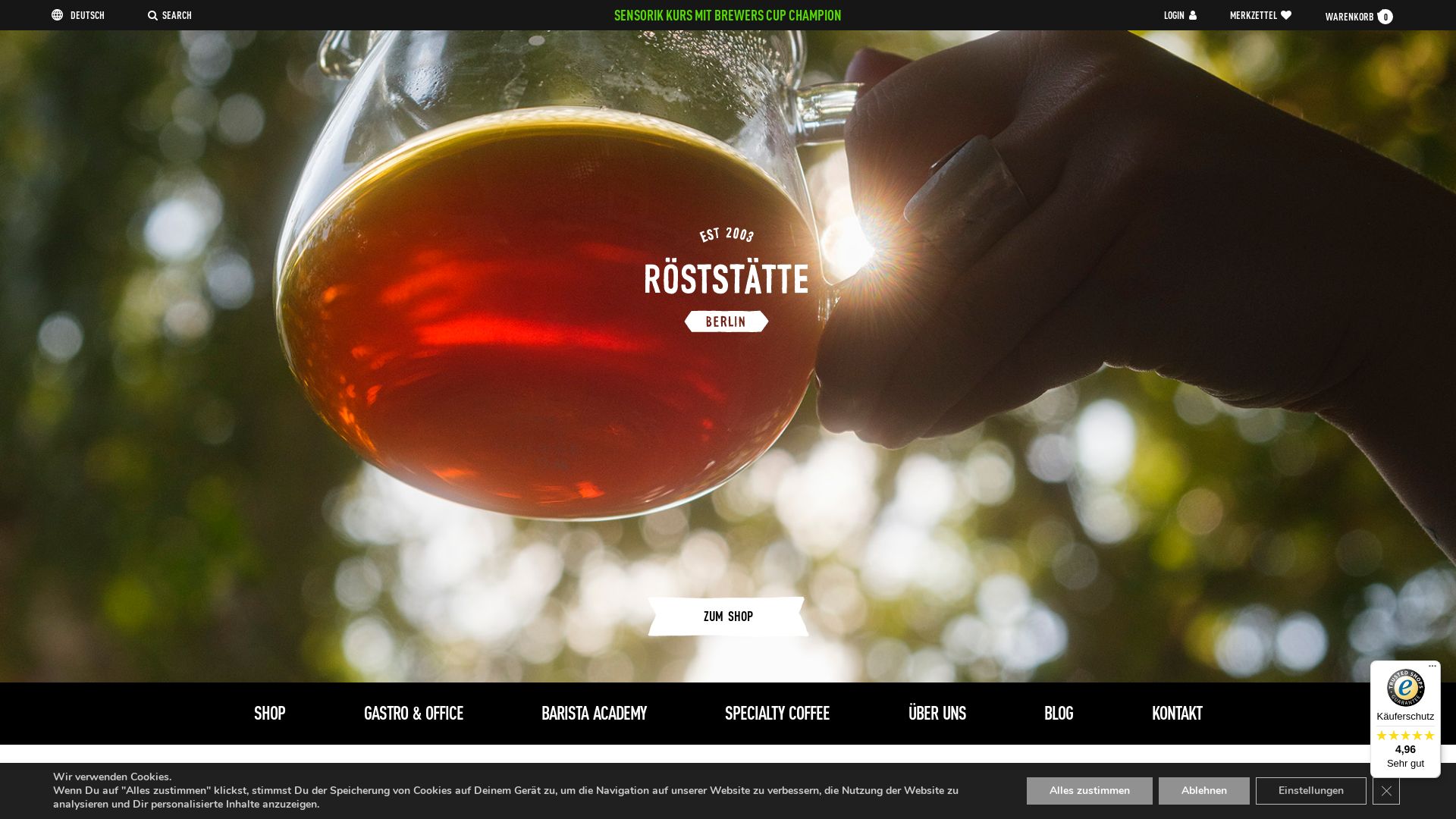The height and width of the screenshot is (819, 1456).
Task: Open the ÜBER UNS menu
Action: [937, 714]
